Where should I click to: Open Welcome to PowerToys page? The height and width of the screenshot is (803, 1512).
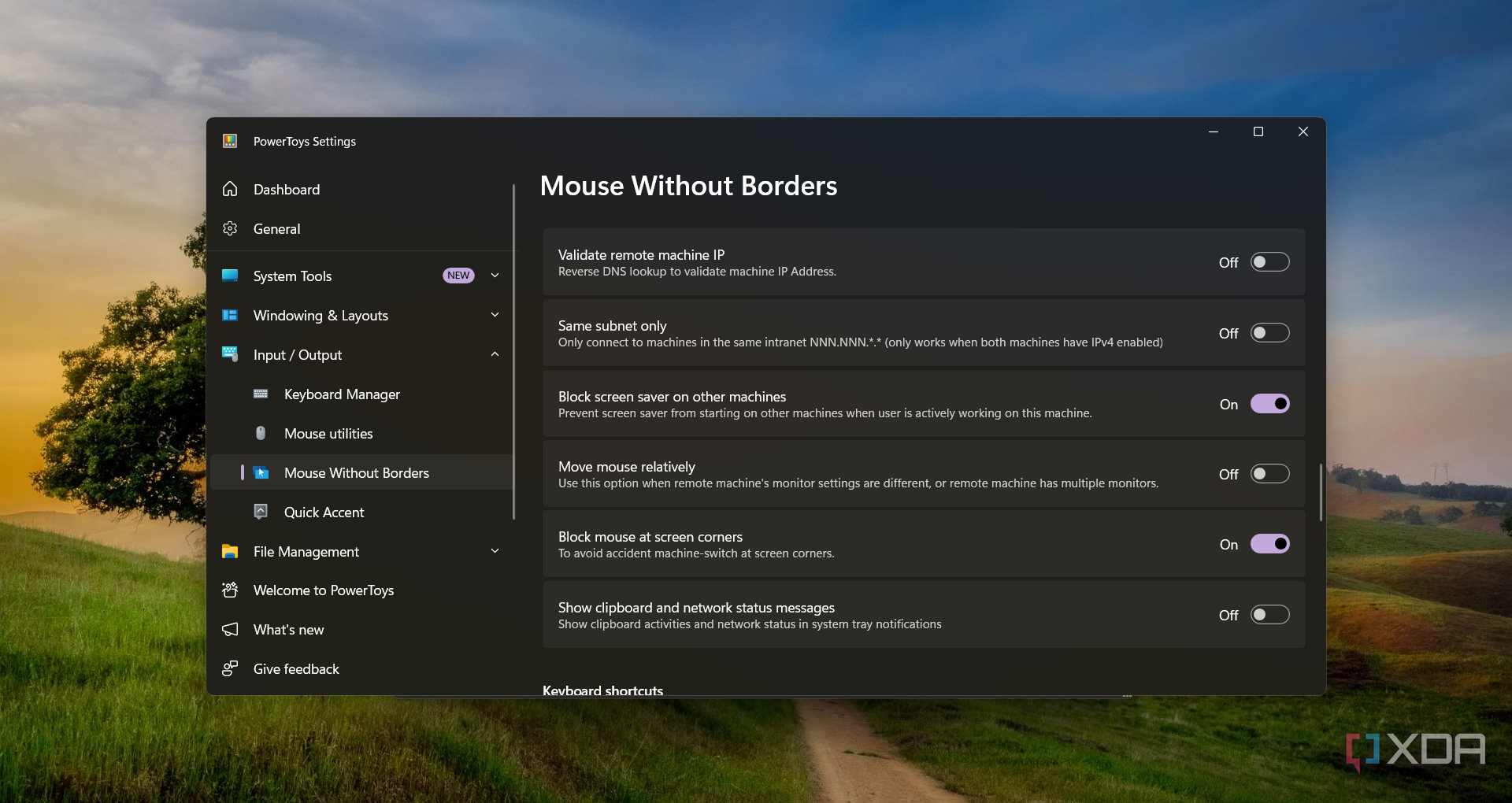(x=361, y=590)
